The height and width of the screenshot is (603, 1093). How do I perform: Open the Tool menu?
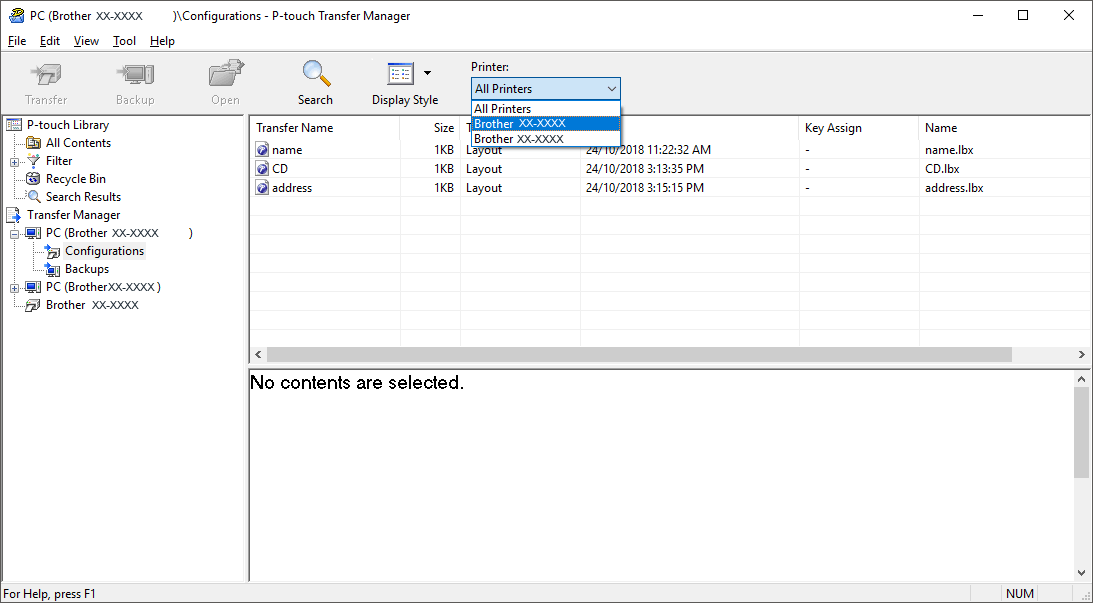pyautogui.click(x=124, y=41)
